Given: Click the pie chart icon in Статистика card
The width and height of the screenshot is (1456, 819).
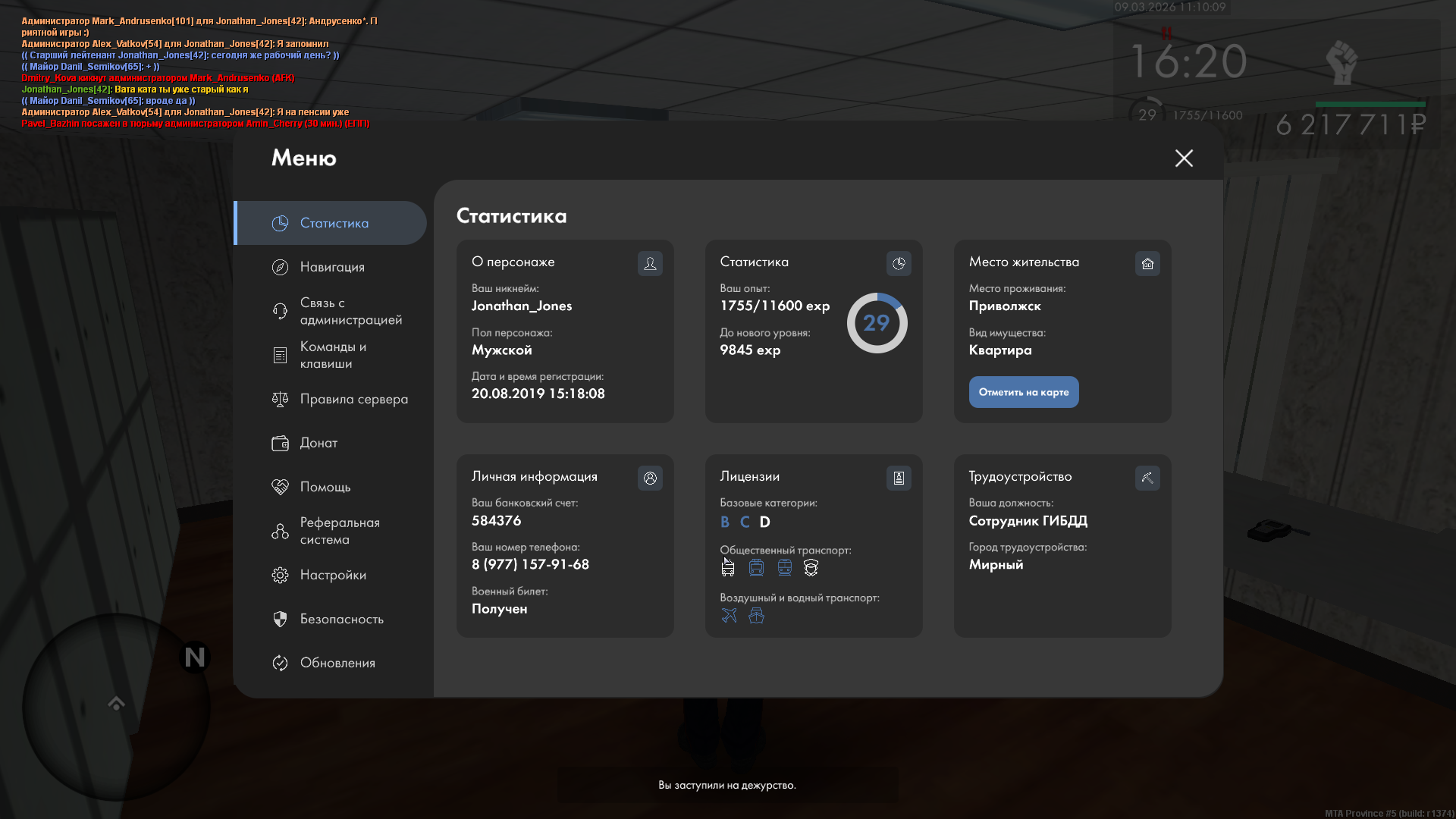Looking at the screenshot, I should 899,263.
